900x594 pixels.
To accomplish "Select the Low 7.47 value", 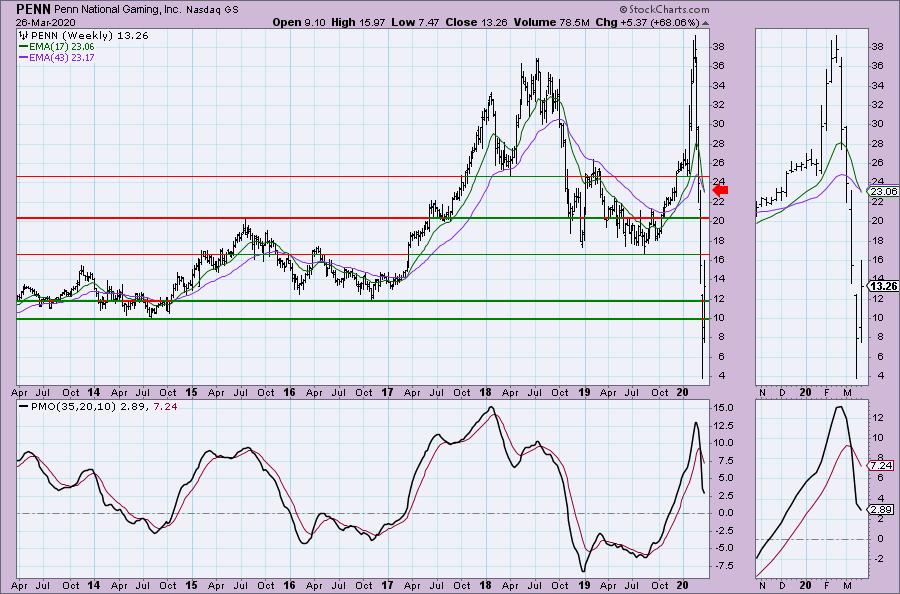I will click(415, 22).
